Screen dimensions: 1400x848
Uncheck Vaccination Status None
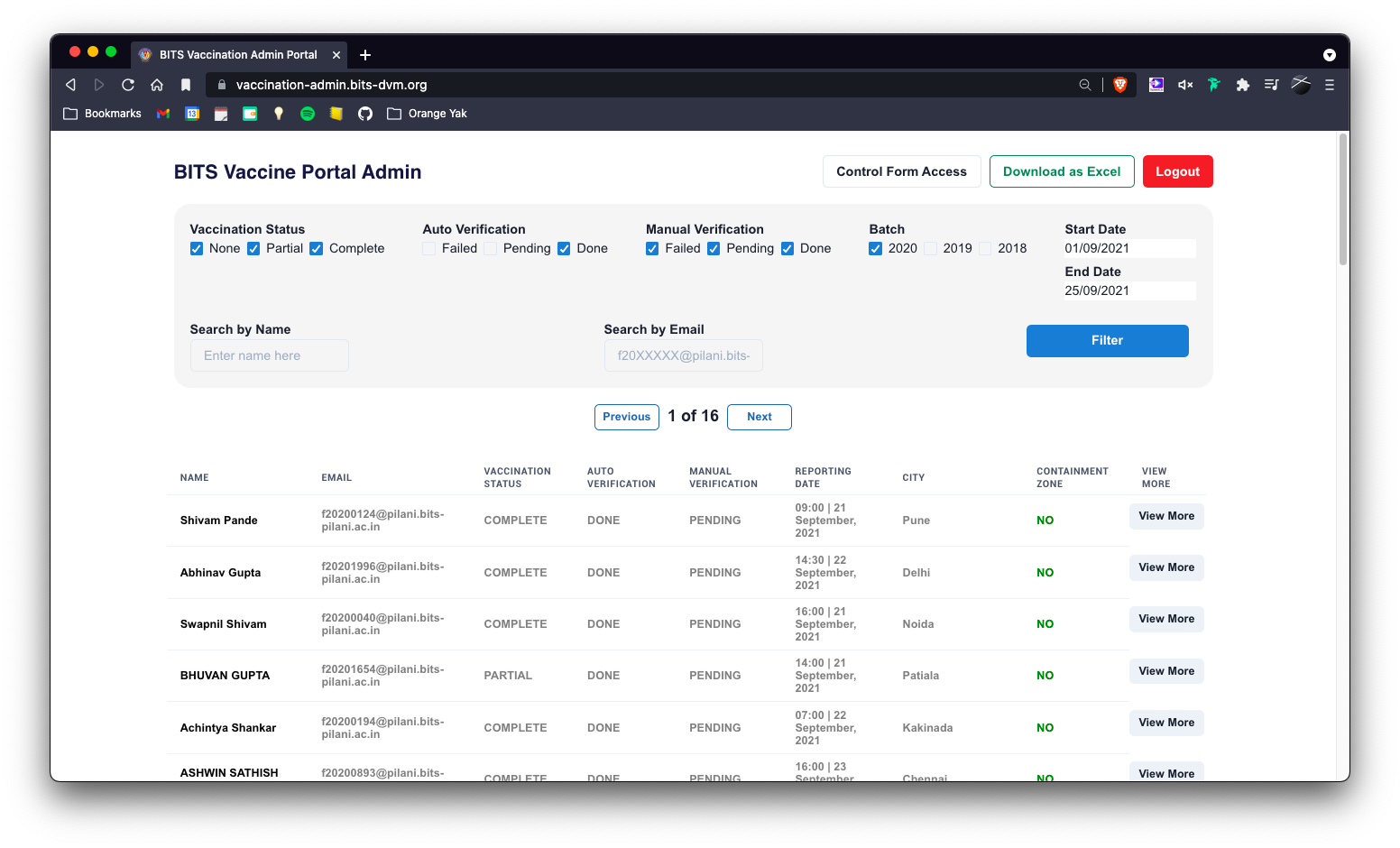(197, 249)
